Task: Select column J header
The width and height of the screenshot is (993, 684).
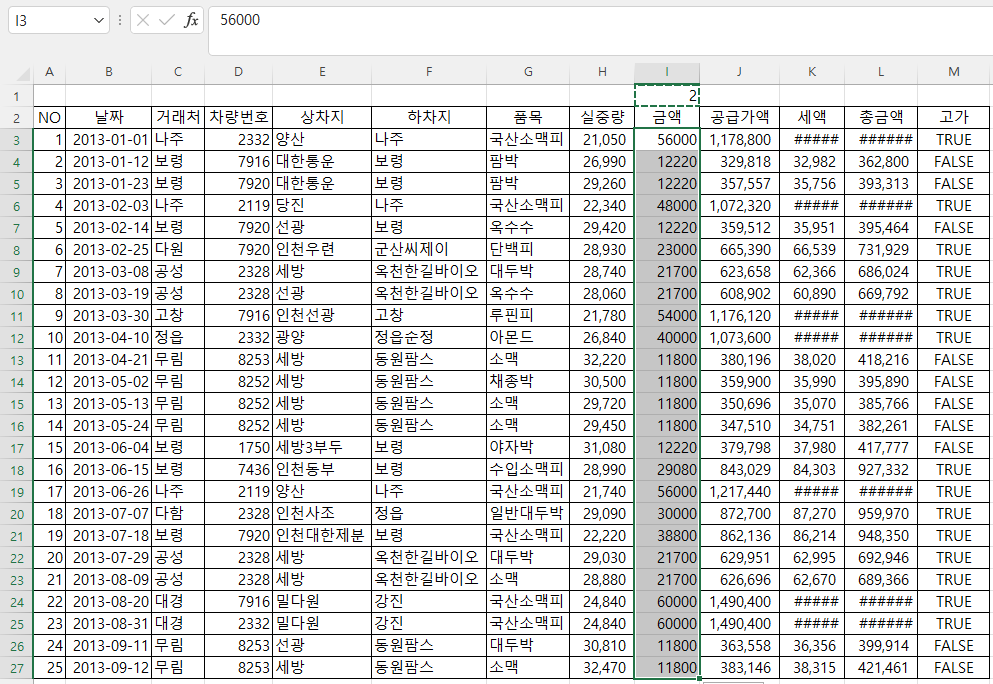Action: (739, 72)
